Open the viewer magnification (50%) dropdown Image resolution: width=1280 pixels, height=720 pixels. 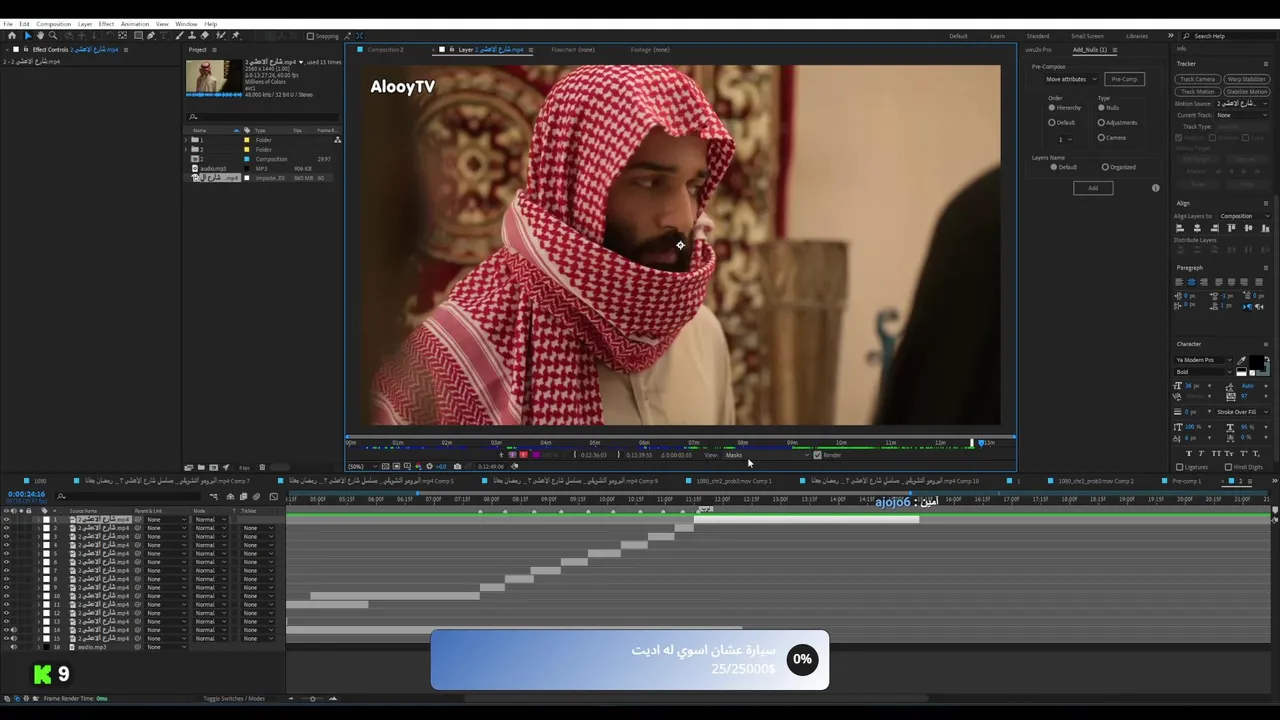[360, 466]
